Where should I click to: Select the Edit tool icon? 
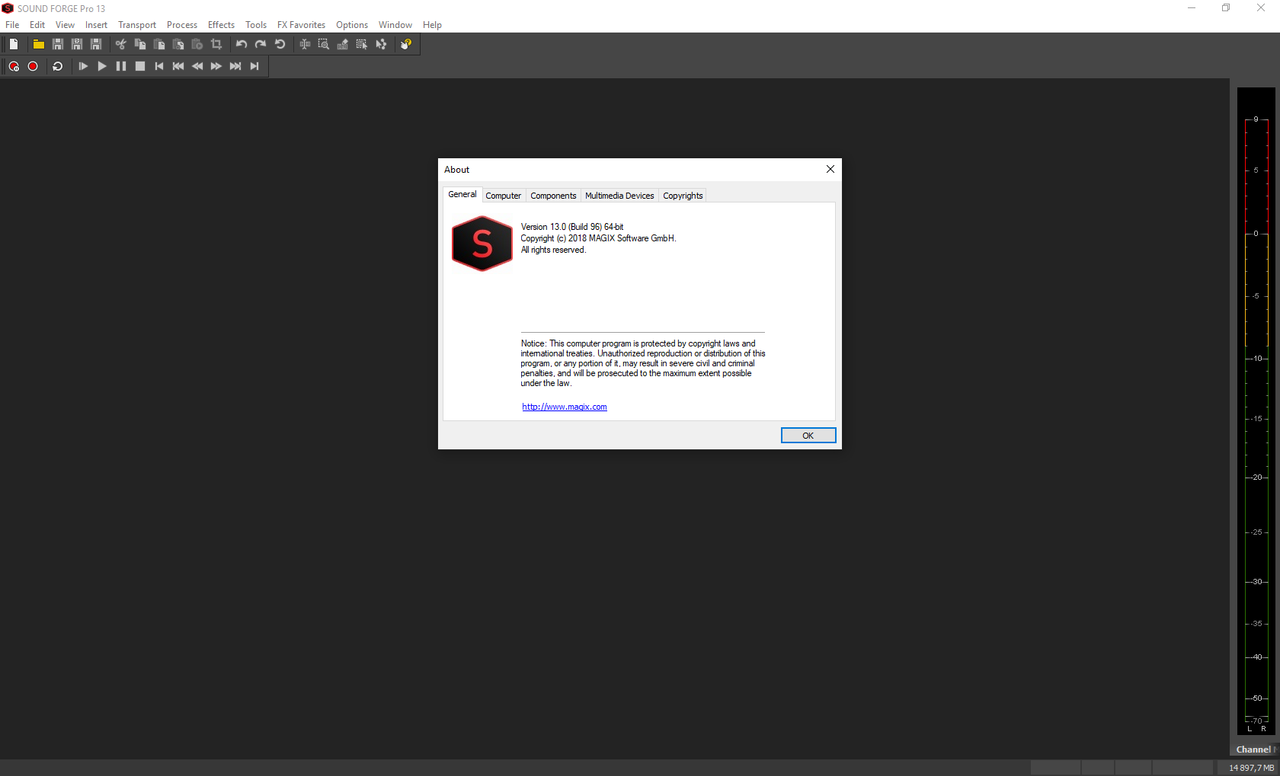click(305, 44)
